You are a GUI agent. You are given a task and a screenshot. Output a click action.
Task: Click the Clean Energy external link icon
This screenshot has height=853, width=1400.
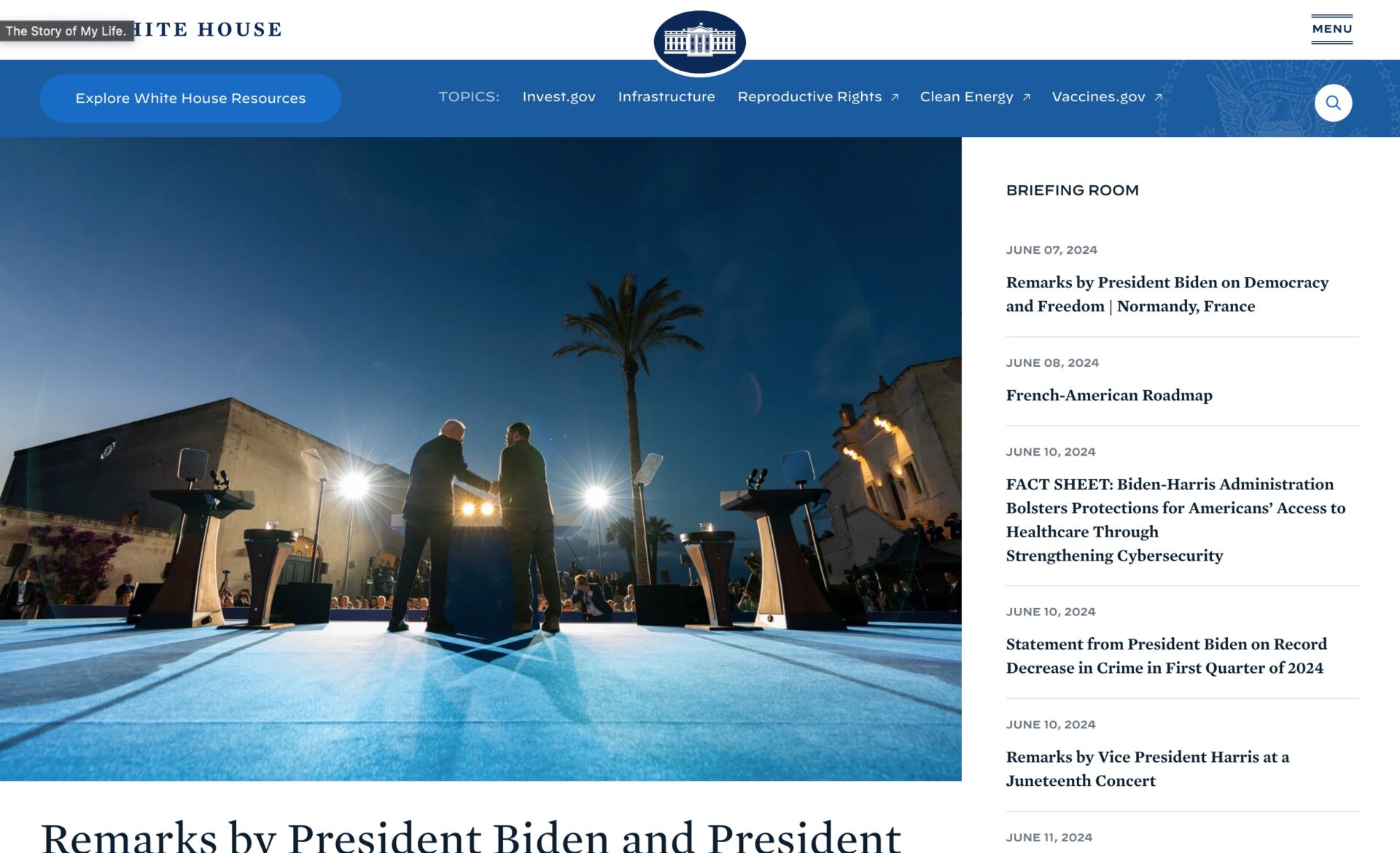pos(1029,97)
